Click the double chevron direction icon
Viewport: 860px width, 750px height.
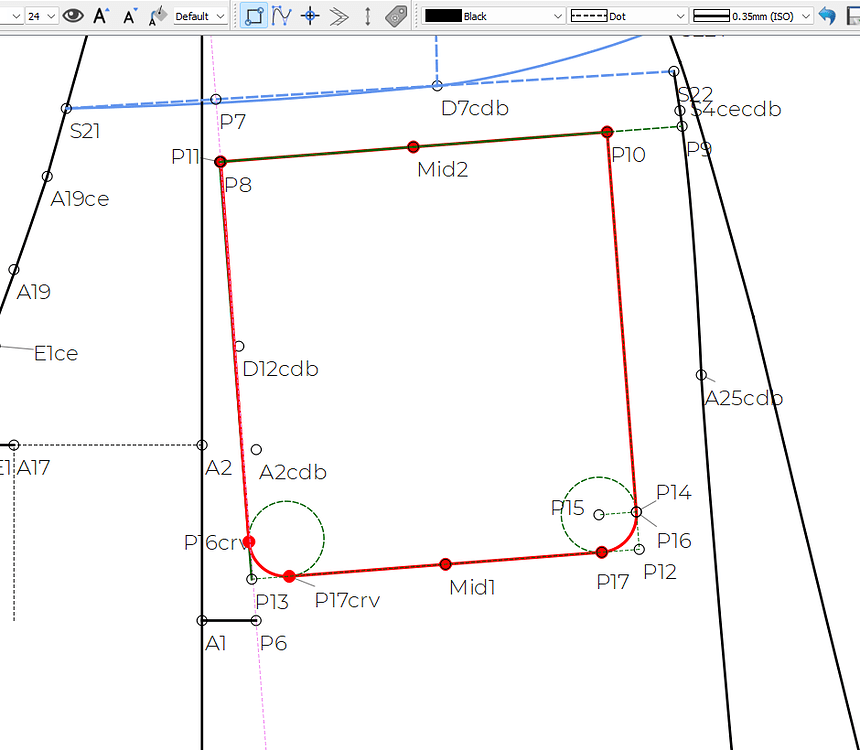(x=339, y=16)
